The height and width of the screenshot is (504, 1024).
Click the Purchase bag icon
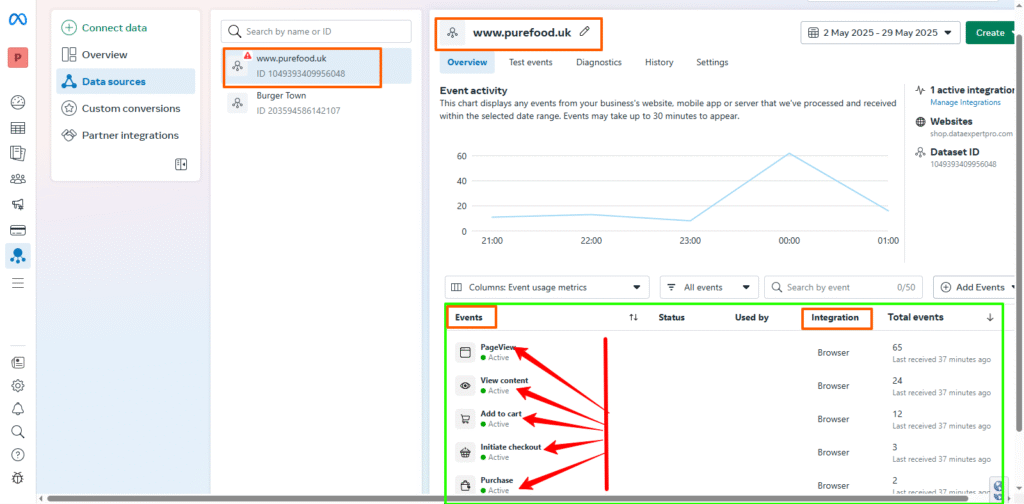[465, 486]
